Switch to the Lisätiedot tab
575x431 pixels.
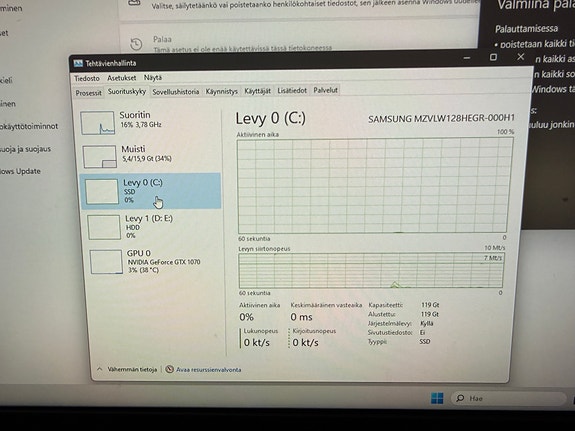(292, 90)
